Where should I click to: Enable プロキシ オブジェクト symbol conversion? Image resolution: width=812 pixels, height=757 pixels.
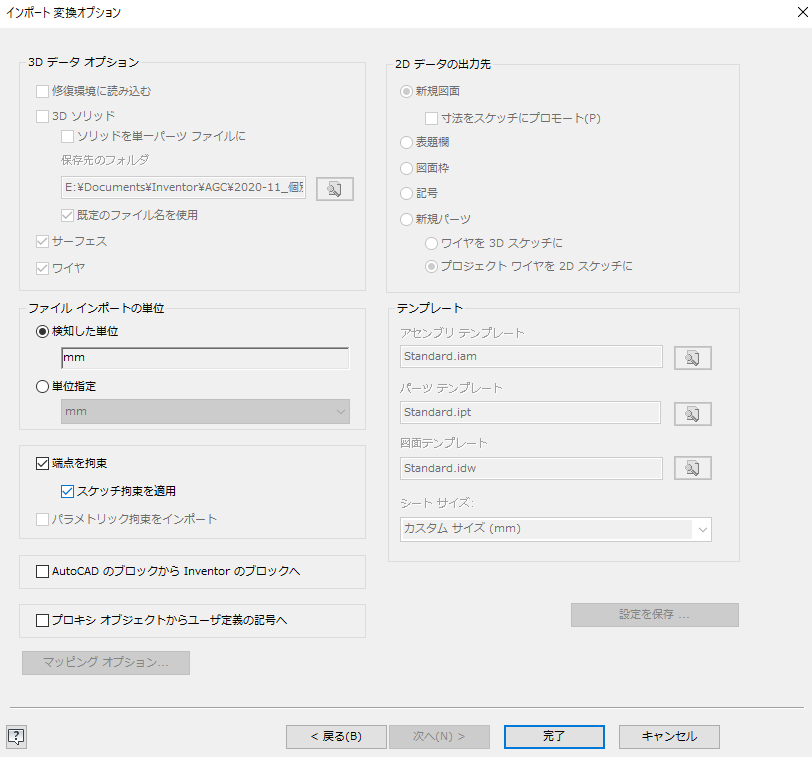tap(42, 620)
